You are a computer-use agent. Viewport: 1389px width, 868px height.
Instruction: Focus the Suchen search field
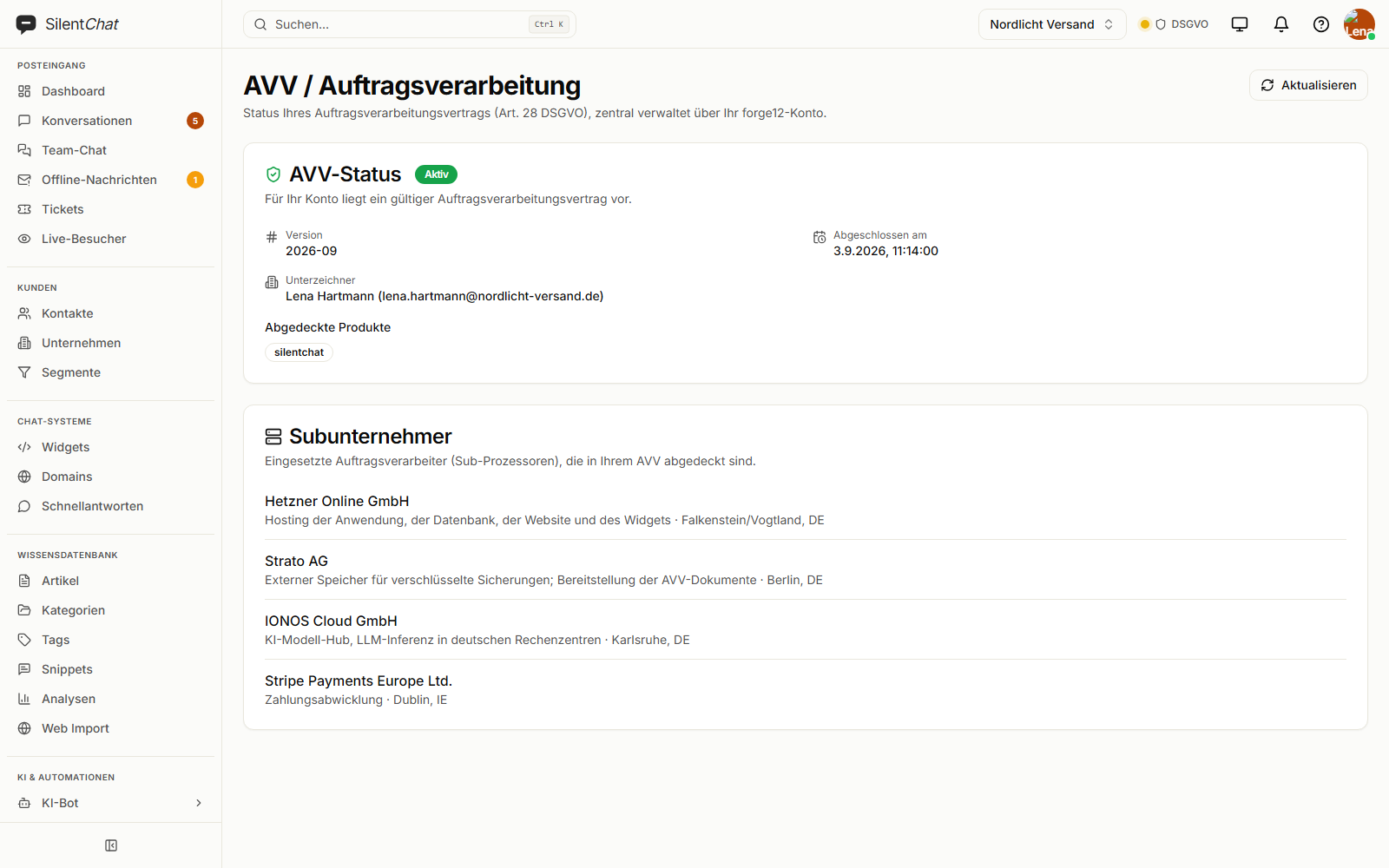410,24
